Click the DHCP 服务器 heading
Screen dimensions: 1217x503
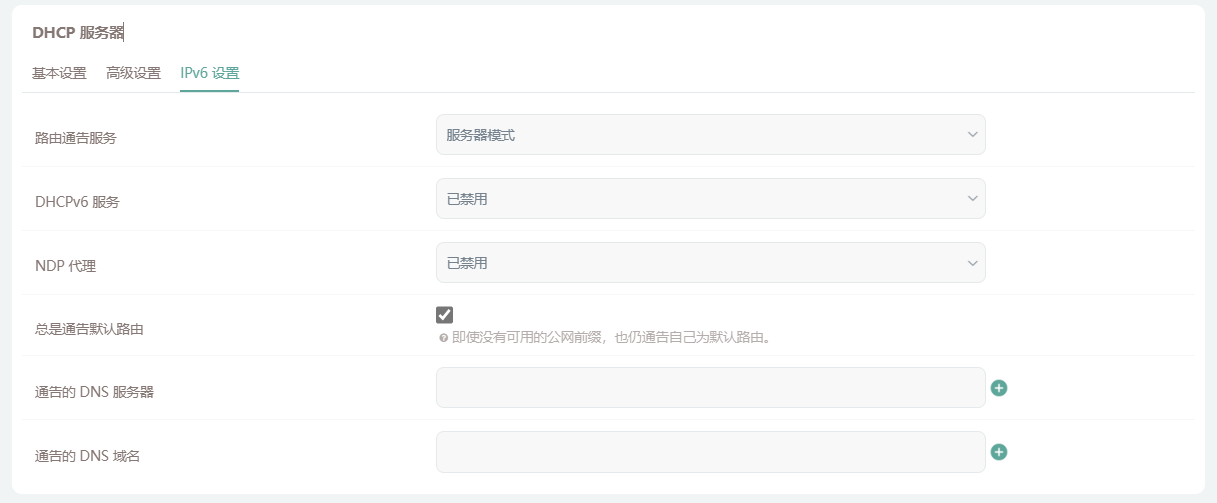click(x=78, y=32)
